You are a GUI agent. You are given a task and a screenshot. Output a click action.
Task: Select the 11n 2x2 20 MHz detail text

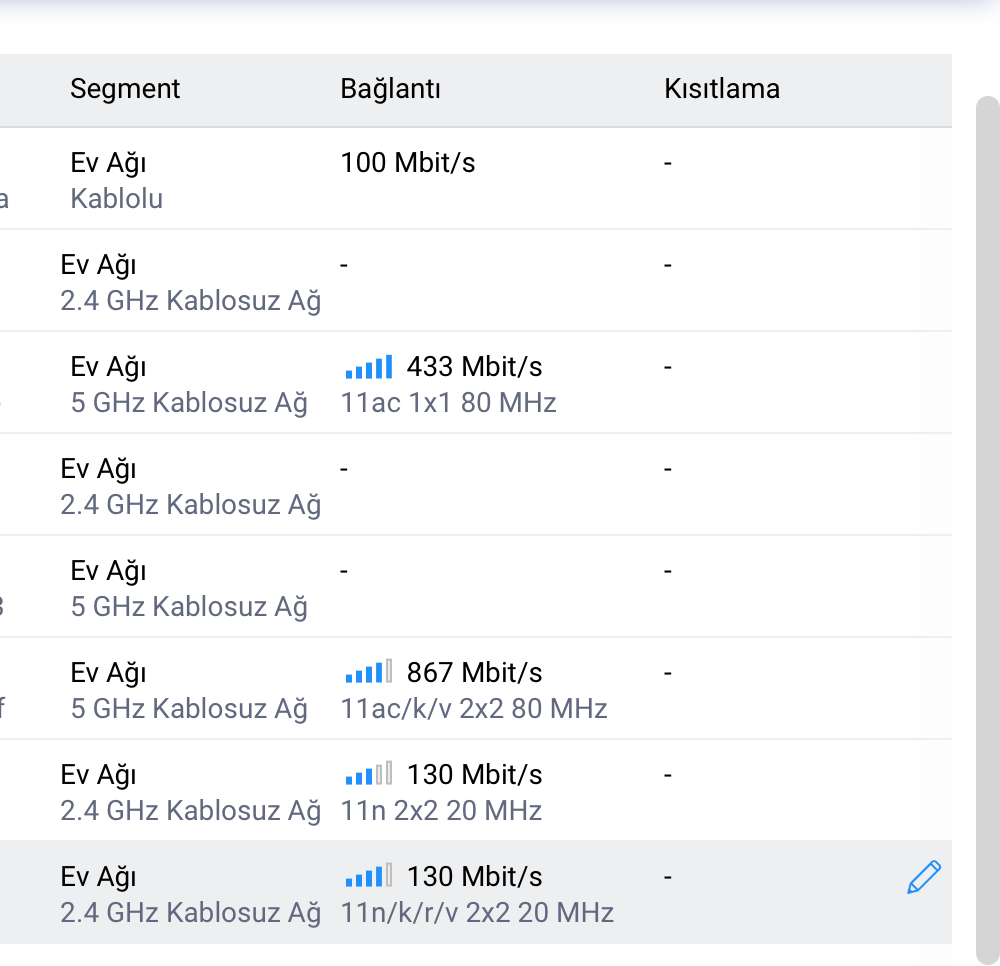[x=441, y=810]
